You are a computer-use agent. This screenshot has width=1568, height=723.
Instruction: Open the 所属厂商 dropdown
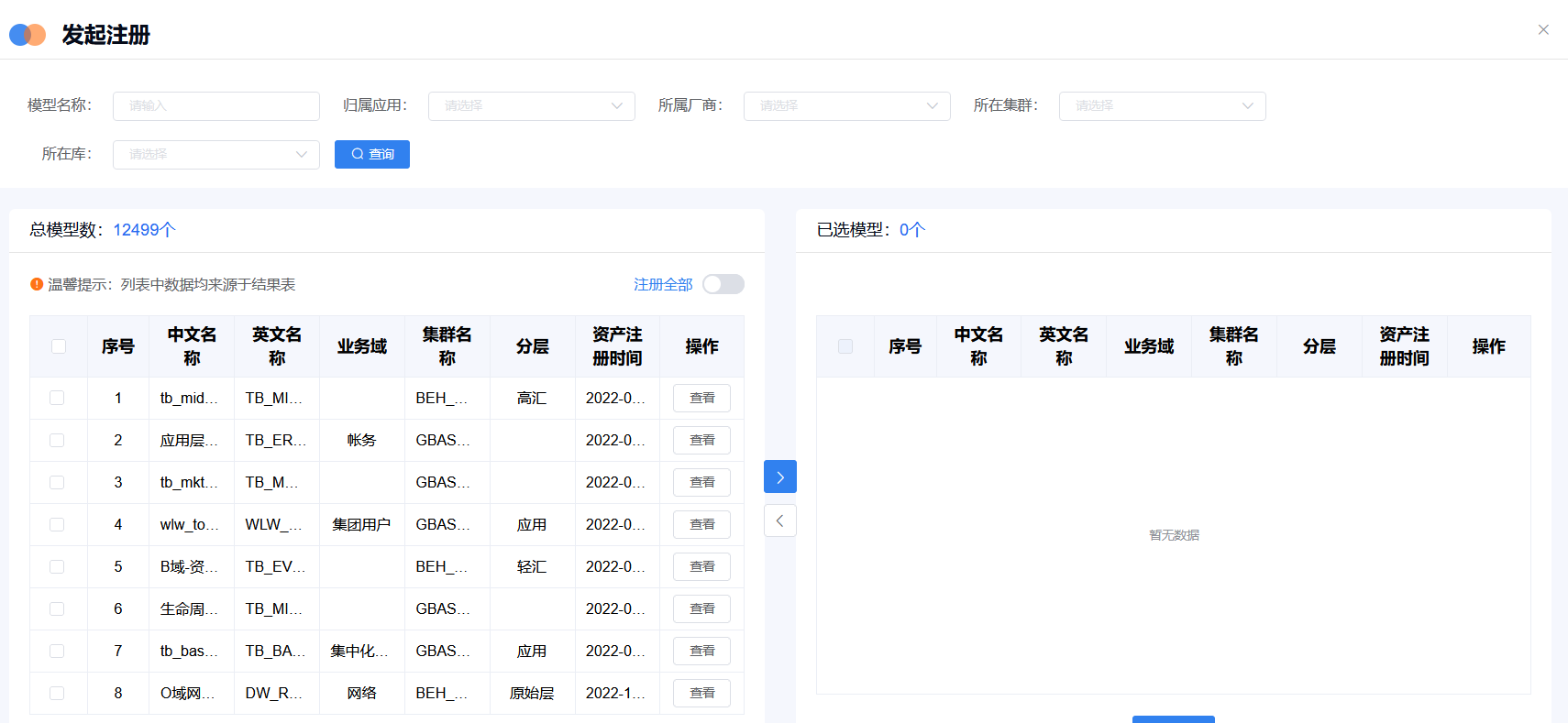pyautogui.click(x=847, y=106)
